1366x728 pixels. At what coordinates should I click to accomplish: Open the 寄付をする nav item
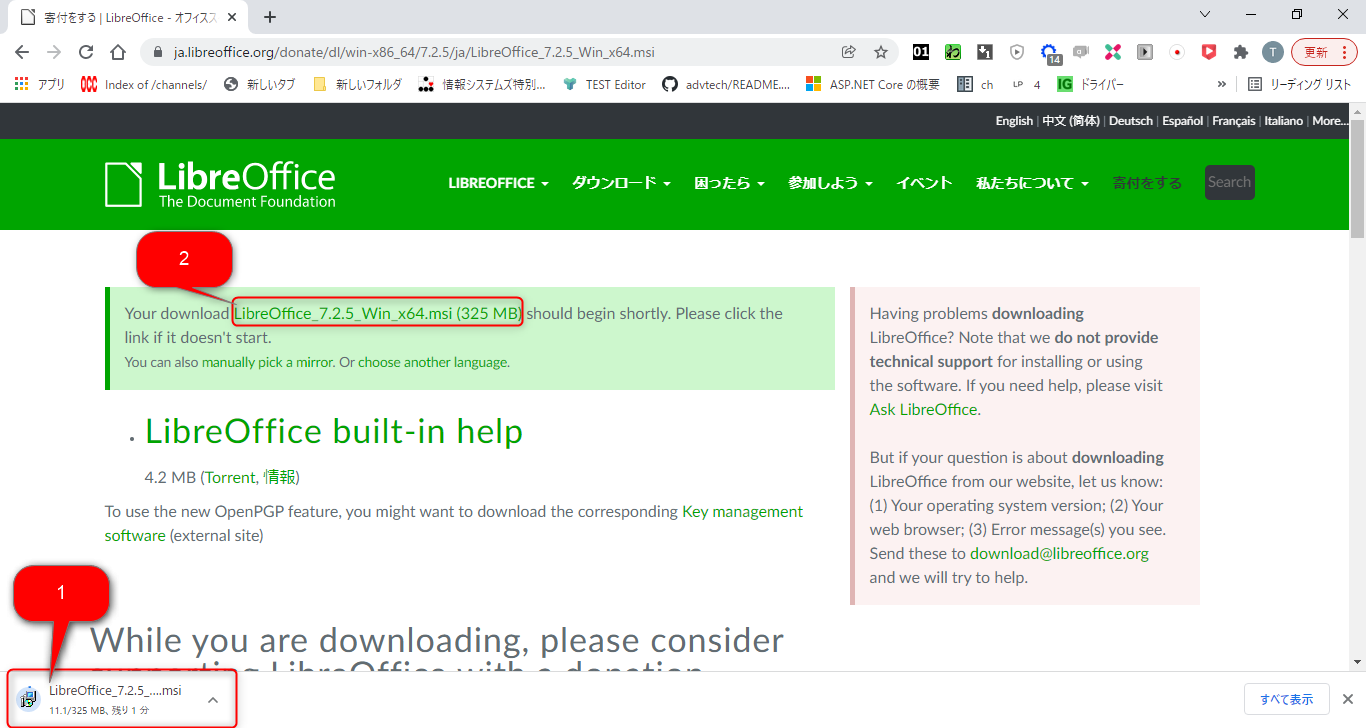click(1147, 183)
